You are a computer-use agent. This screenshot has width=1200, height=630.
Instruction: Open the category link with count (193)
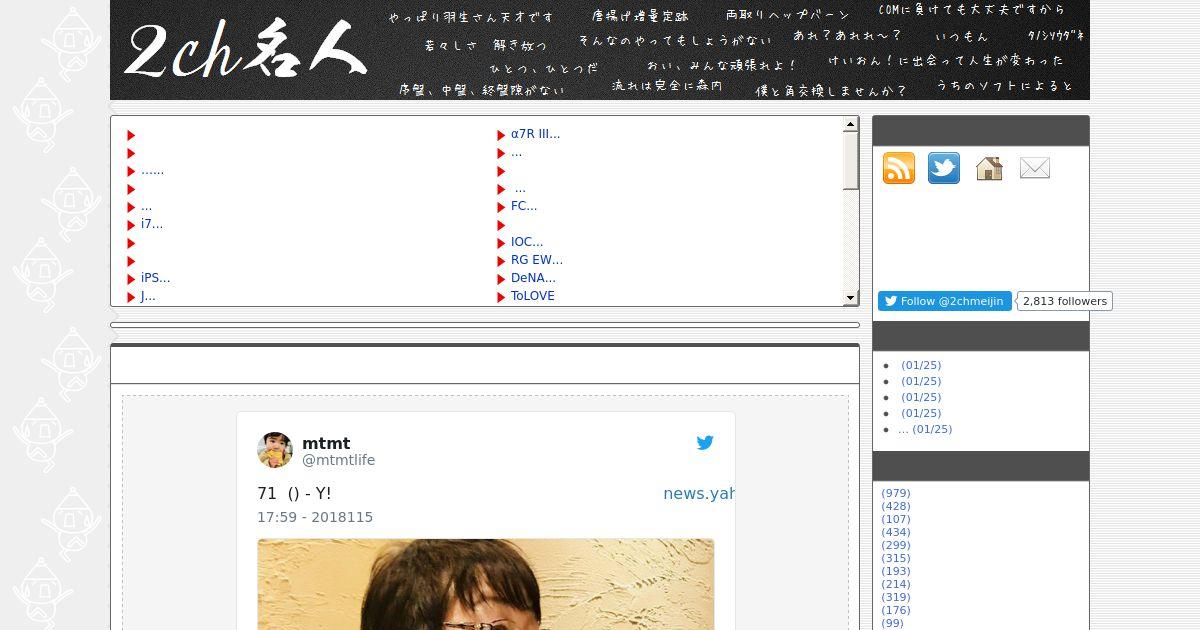tap(896, 571)
